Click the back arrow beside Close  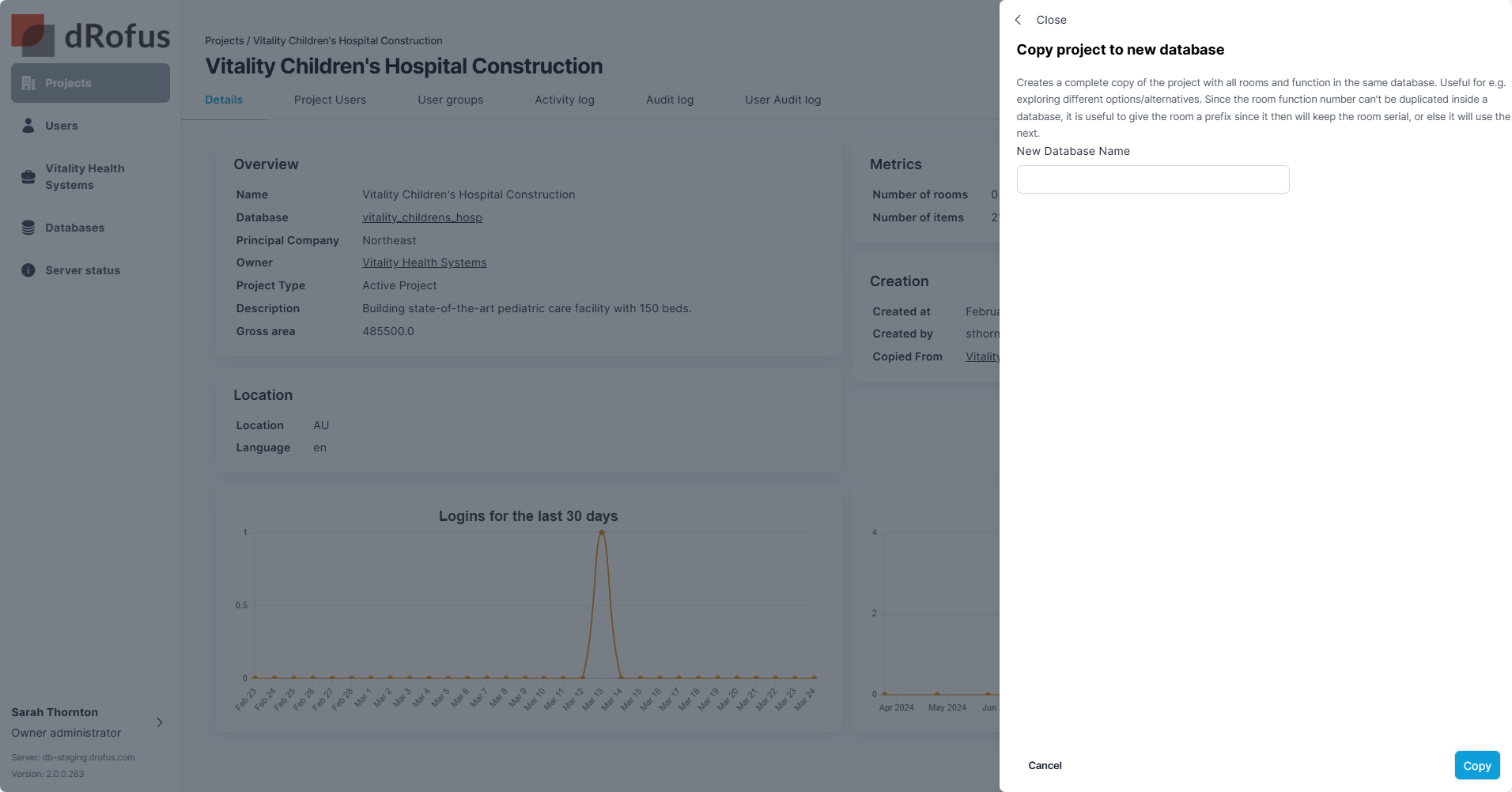pyautogui.click(x=1019, y=20)
